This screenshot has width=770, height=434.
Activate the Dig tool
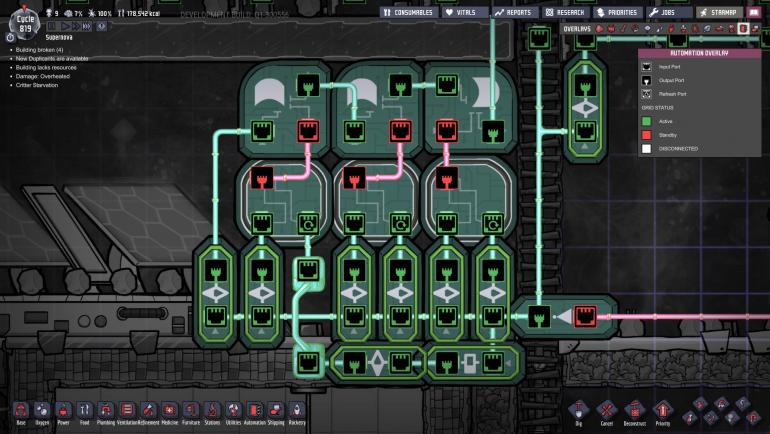(x=578, y=411)
